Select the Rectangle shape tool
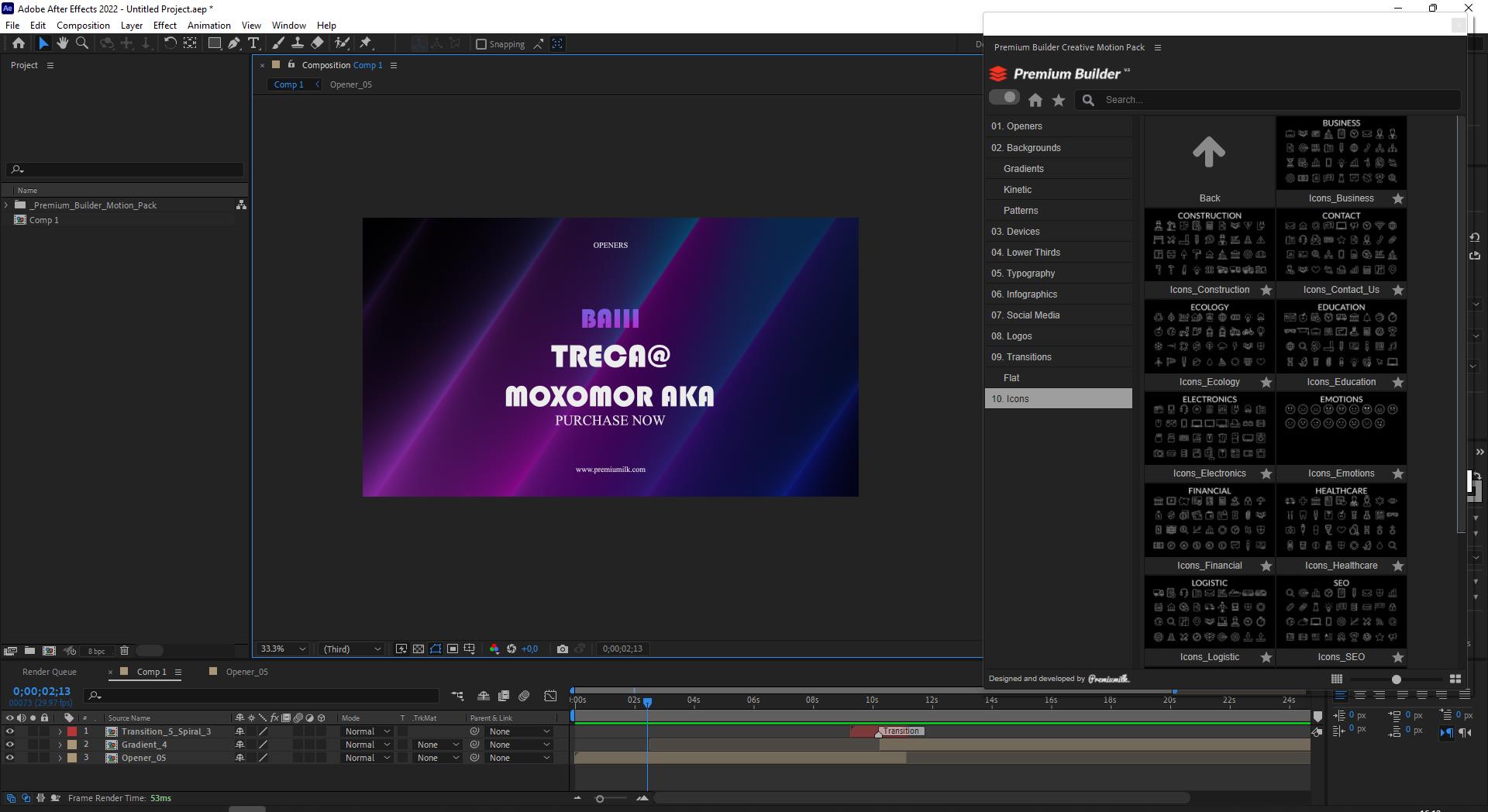The height and width of the screenshot is (812, 1488). (x=215, y=44)
